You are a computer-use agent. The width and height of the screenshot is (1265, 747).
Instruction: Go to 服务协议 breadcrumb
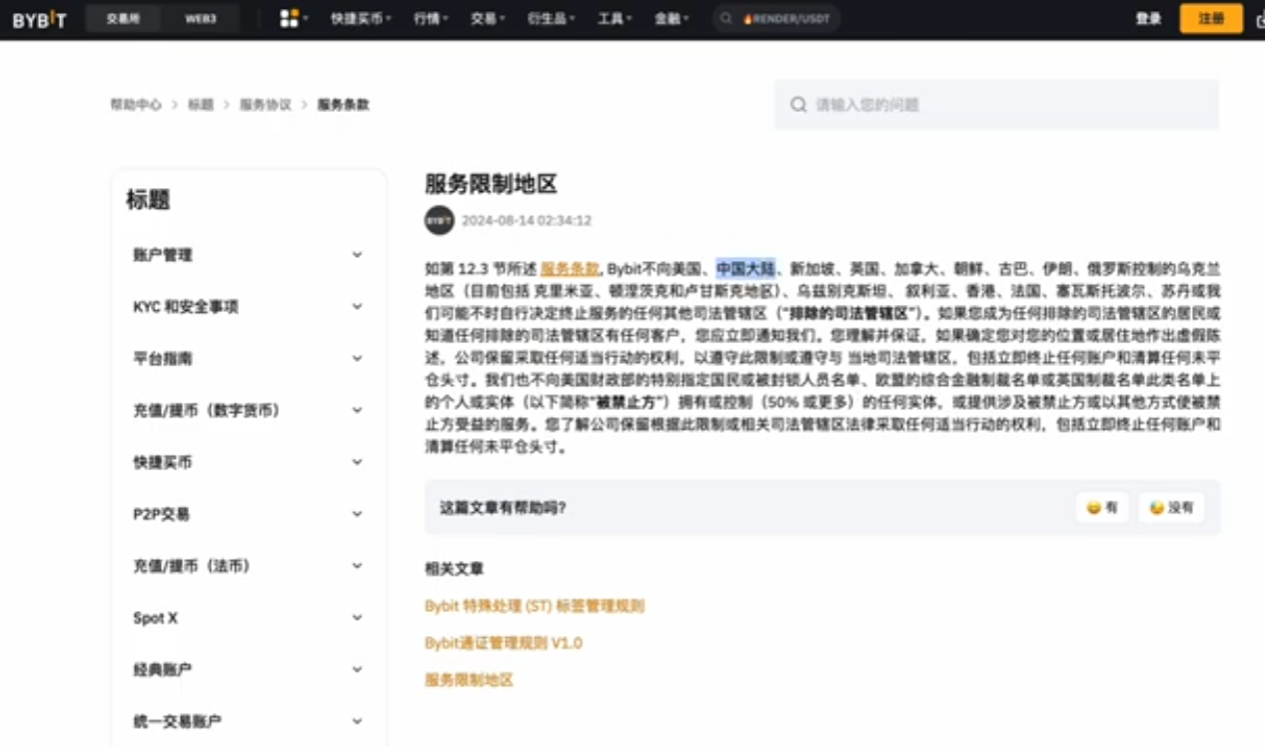pyautogui.click(x=265, y=104)
